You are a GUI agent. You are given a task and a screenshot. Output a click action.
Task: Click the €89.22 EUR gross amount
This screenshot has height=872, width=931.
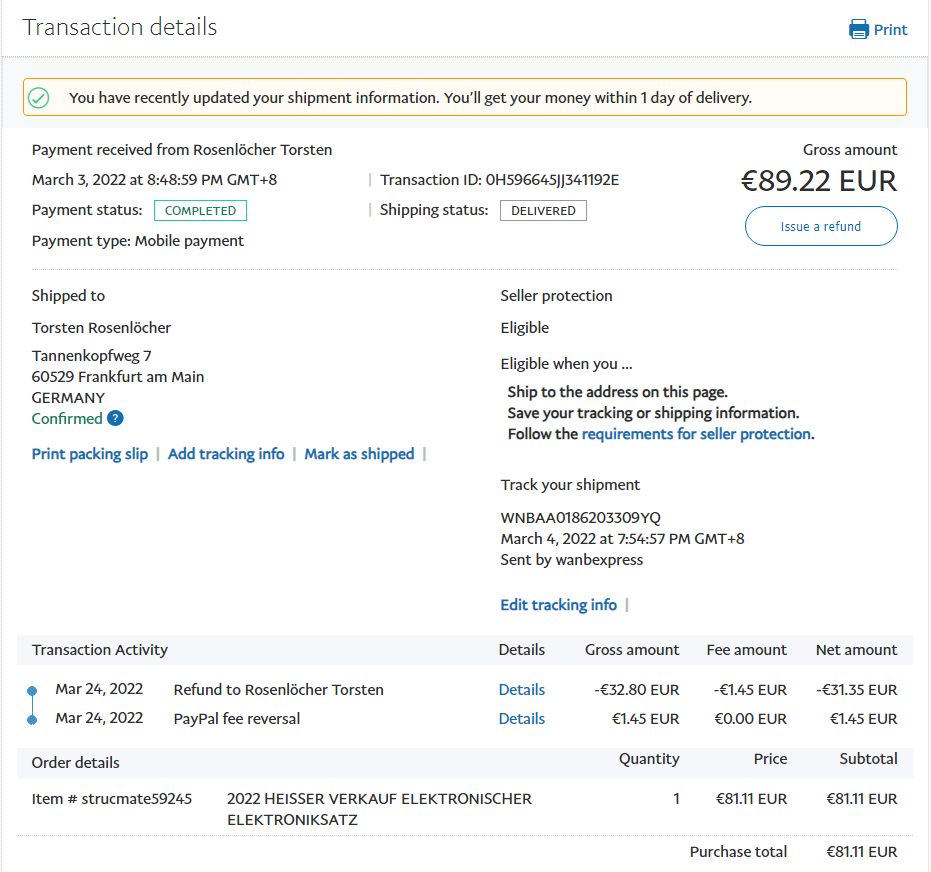[818, 181]
